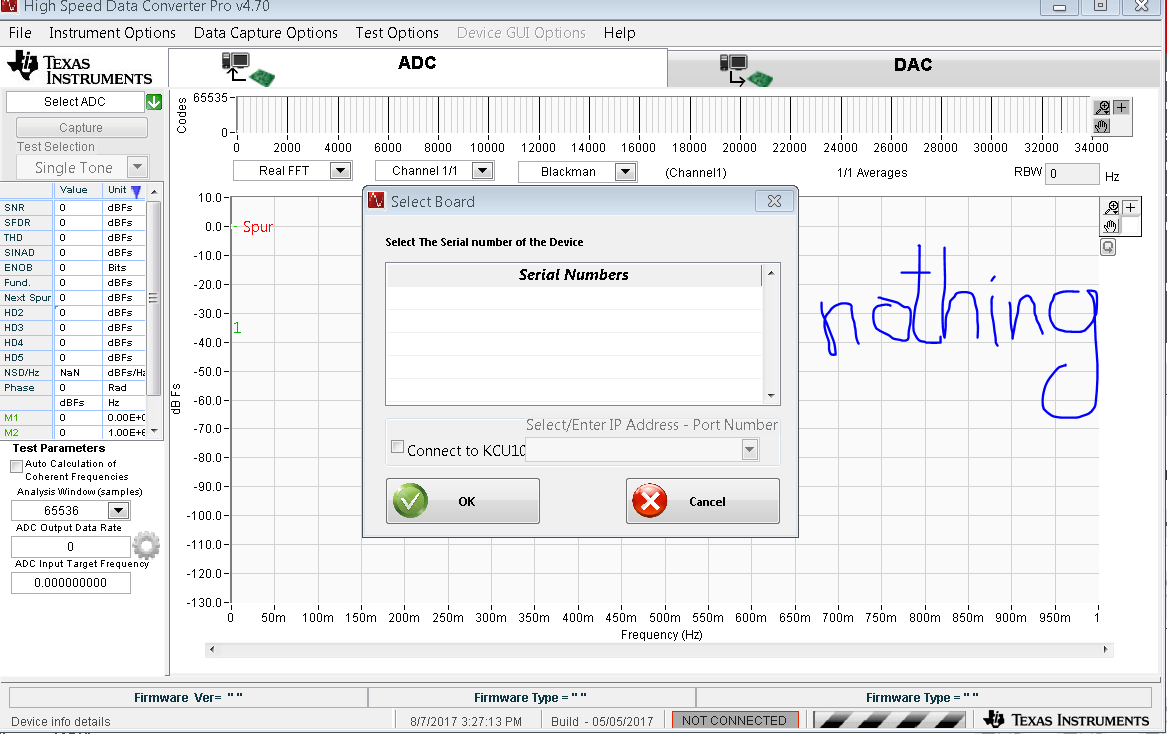Click OK in Select Board dialog
Screen dimensions: 1167x734
(x=462, y=501)
